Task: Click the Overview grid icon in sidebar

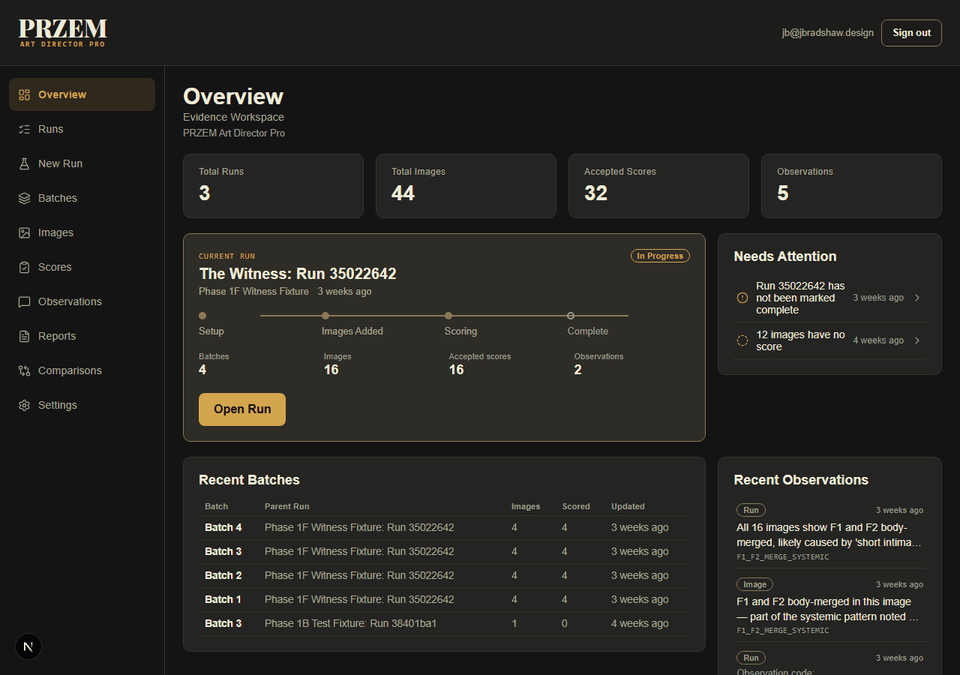Action: tap(24, 94)
